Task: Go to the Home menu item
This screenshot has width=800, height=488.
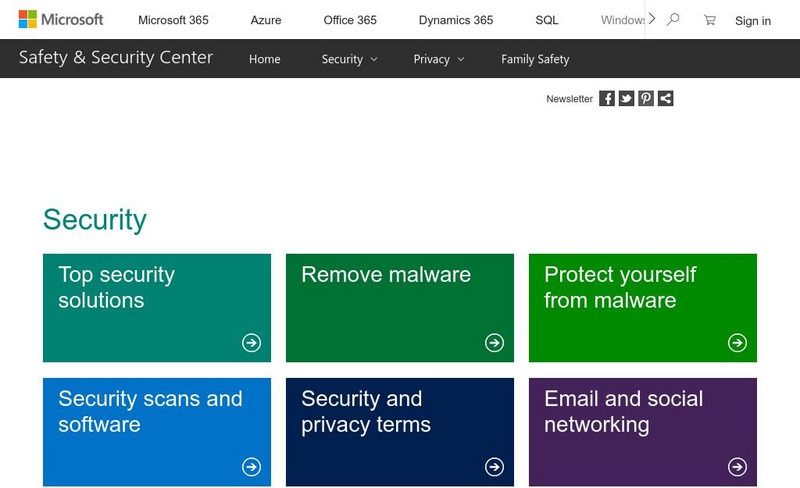Action: 264,59
